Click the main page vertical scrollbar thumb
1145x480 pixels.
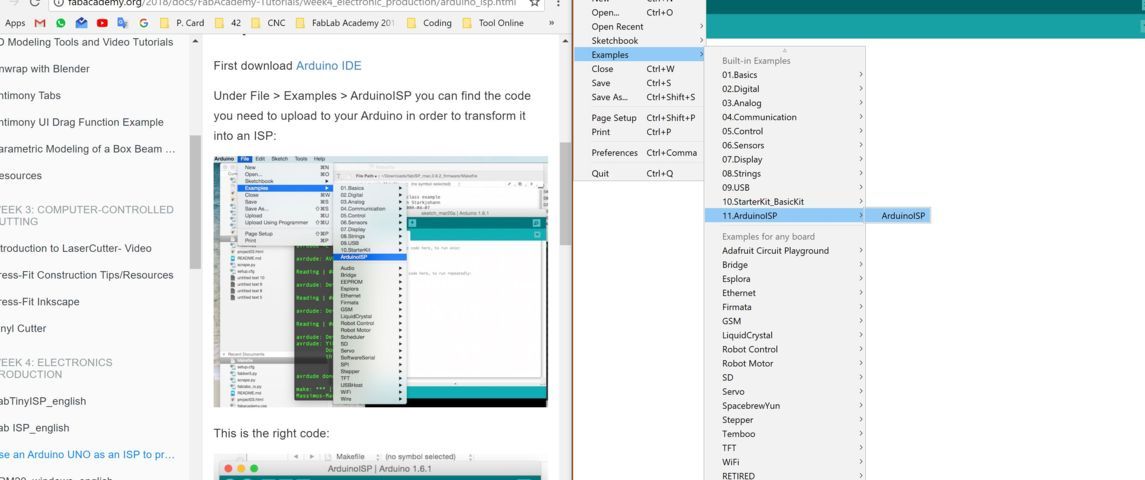click(x=565, y=194)
